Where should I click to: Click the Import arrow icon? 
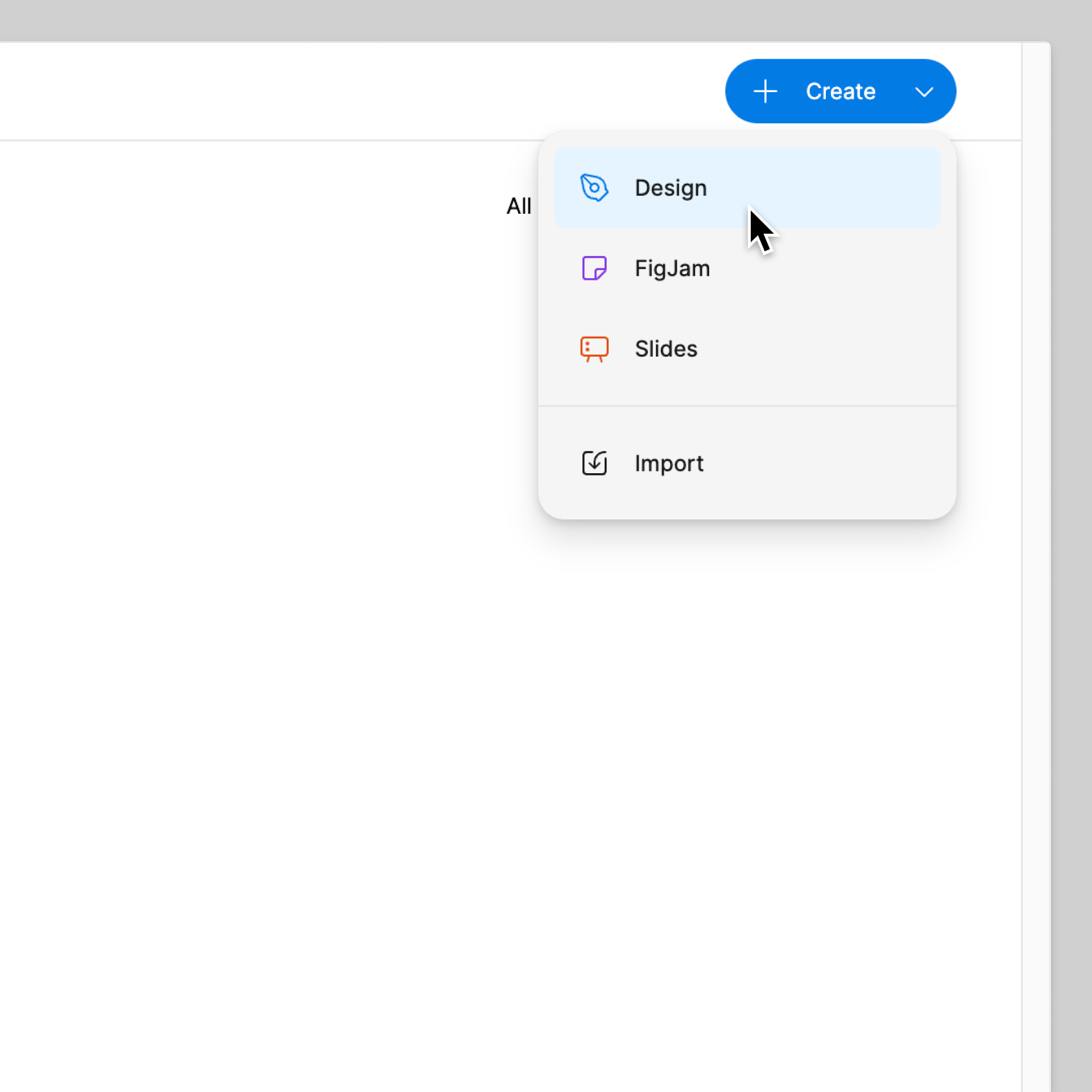[x=594, y=463]
